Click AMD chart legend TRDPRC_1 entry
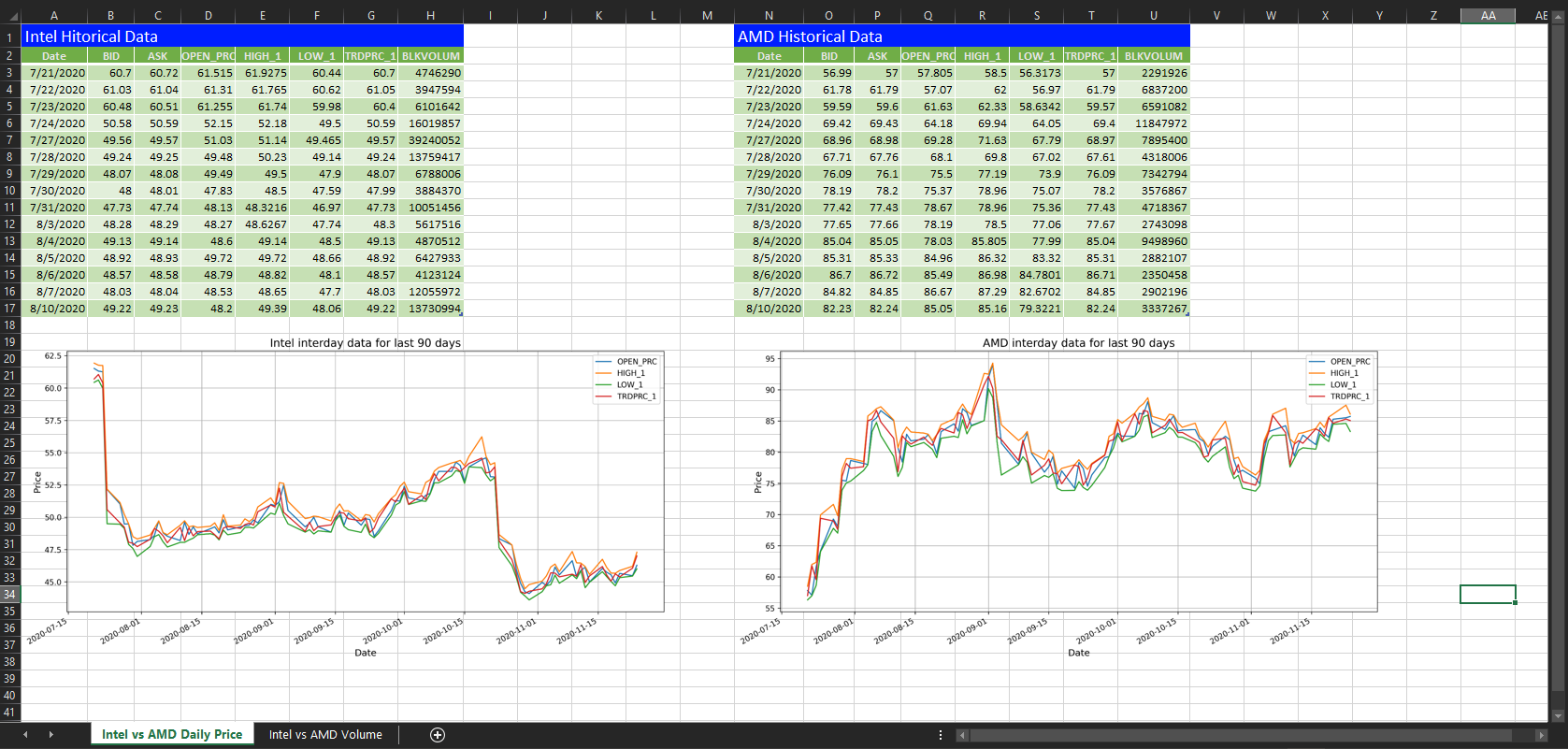This screenshot has height=749, width=1568. [1339, 396]
